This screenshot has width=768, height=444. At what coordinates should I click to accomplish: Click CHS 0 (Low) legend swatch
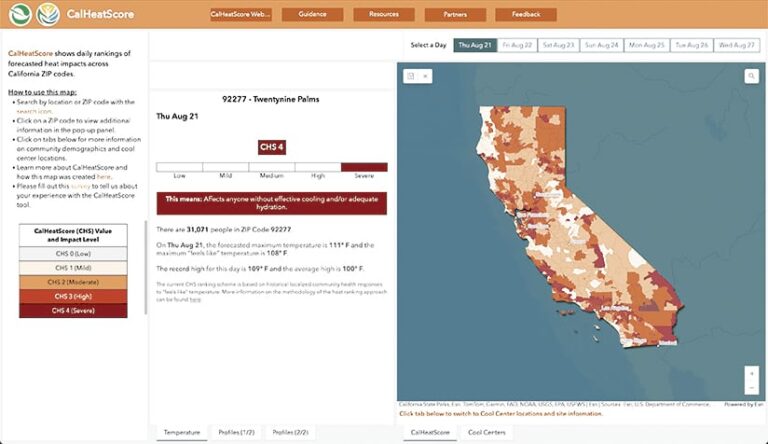pyautogui.click(x=73, y=254)
